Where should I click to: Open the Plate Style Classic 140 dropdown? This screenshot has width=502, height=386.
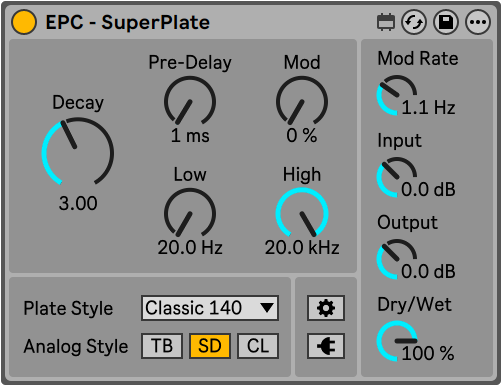point(210,308)
